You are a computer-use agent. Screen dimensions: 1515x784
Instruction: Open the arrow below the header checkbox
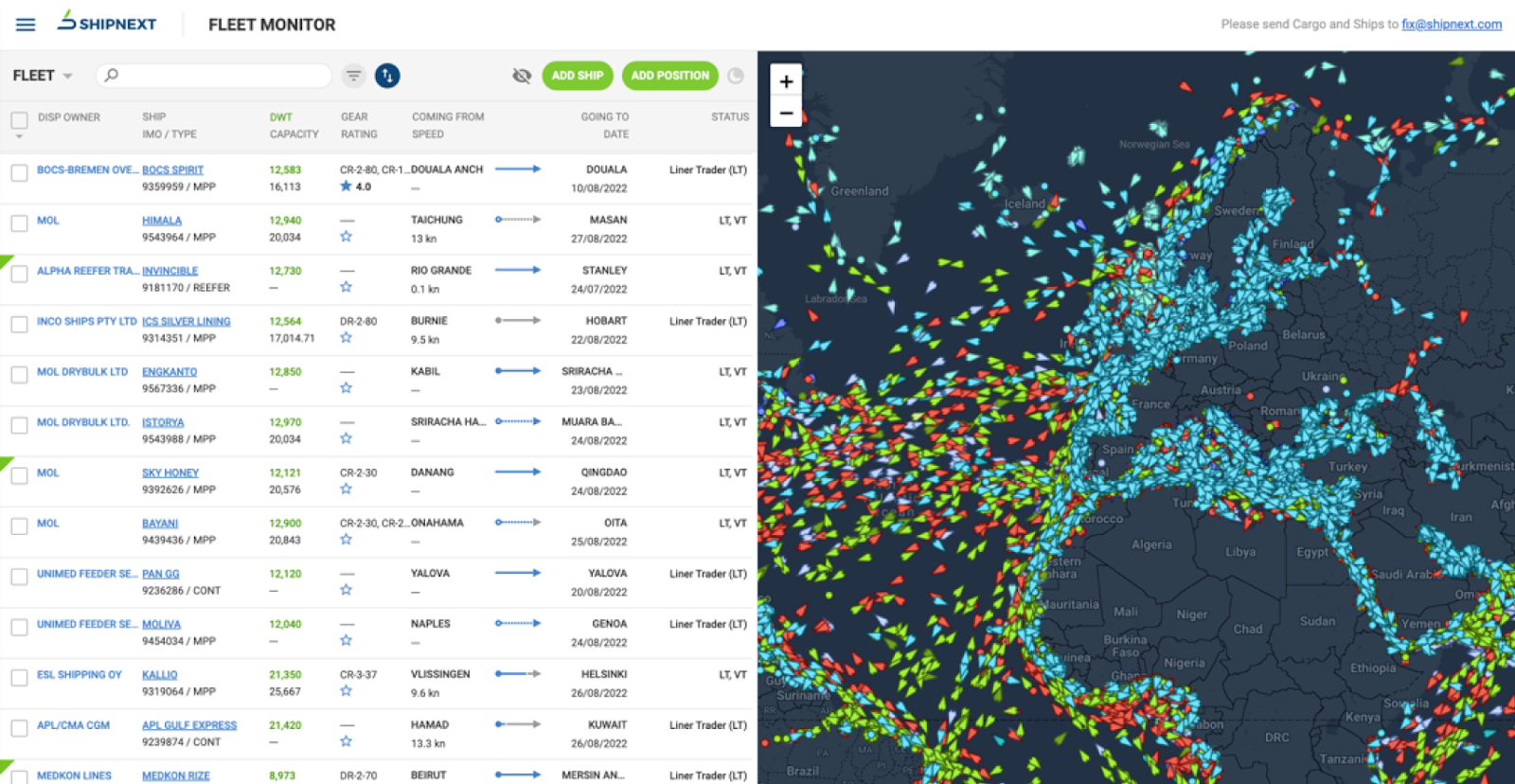(19, 136)
